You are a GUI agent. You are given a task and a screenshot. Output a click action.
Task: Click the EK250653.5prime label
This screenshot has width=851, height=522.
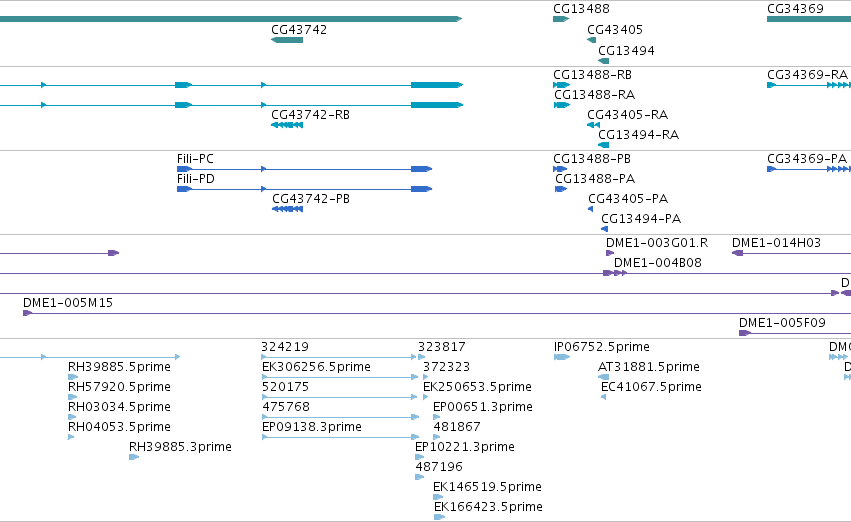(x=478, y=387)
